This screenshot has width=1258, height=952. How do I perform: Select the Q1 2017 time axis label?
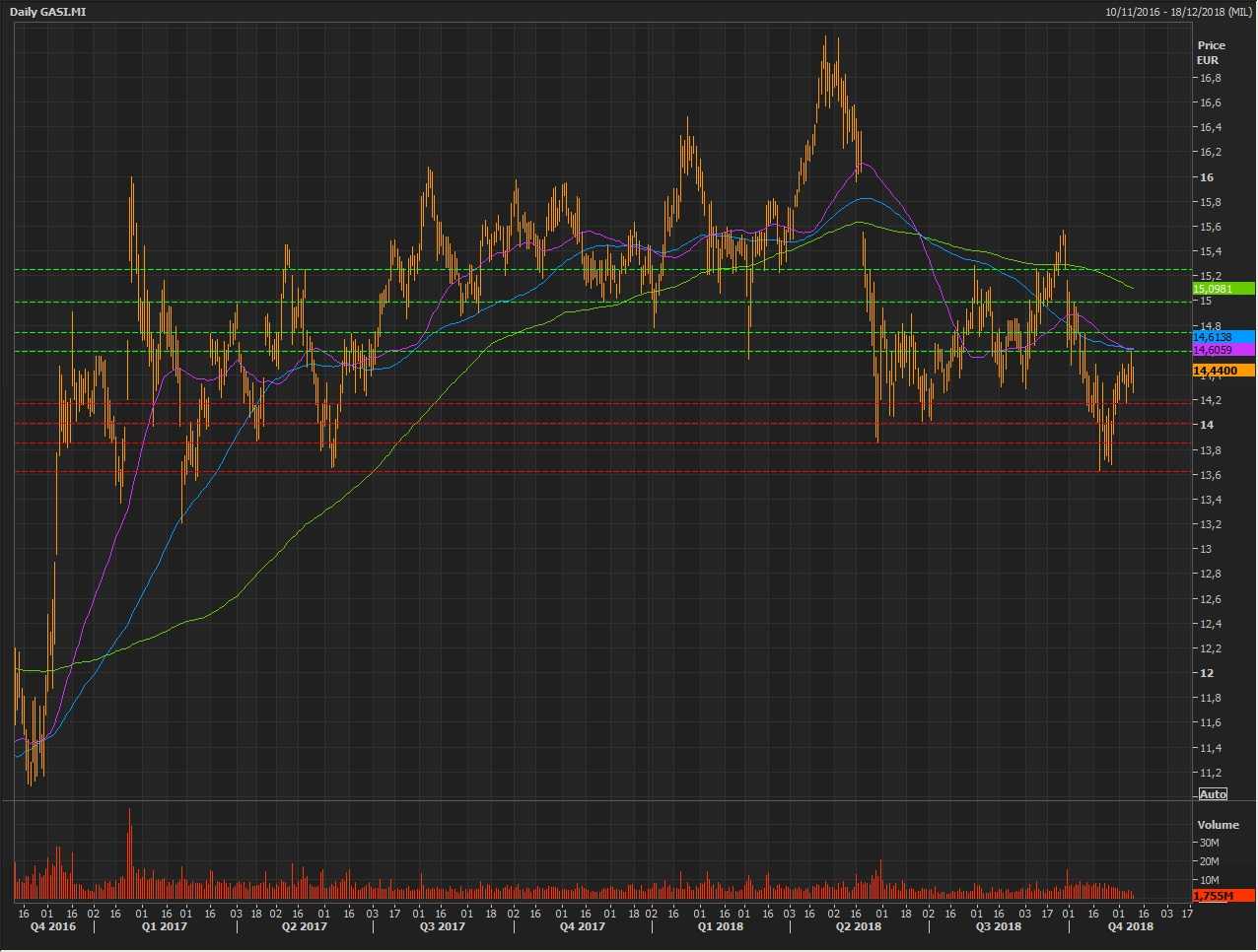165,926
